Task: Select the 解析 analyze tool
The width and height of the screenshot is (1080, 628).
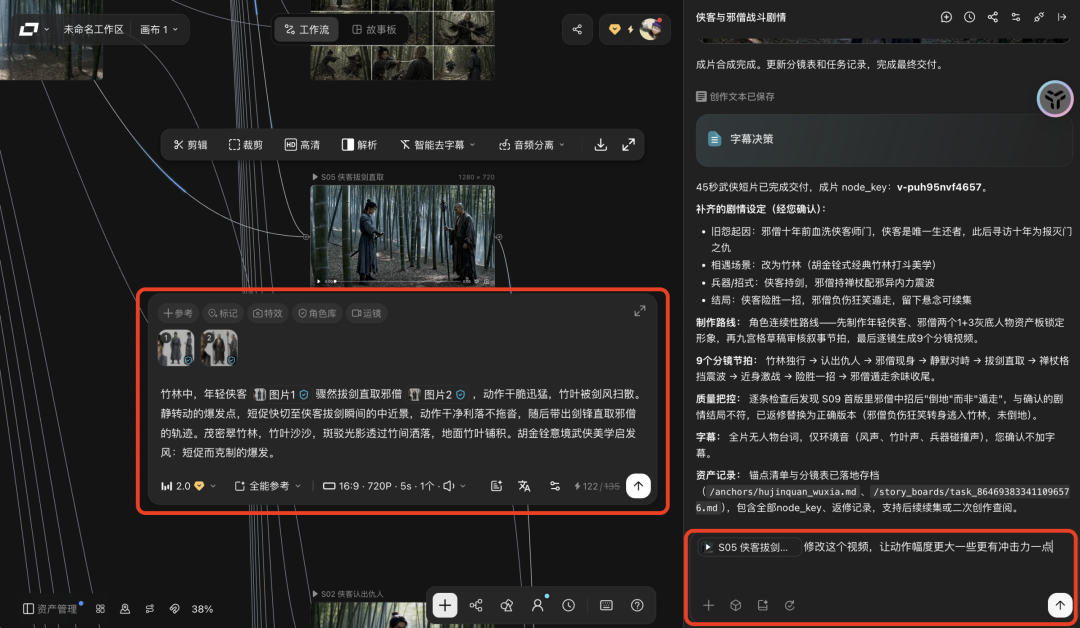Action: coord(359,145)
